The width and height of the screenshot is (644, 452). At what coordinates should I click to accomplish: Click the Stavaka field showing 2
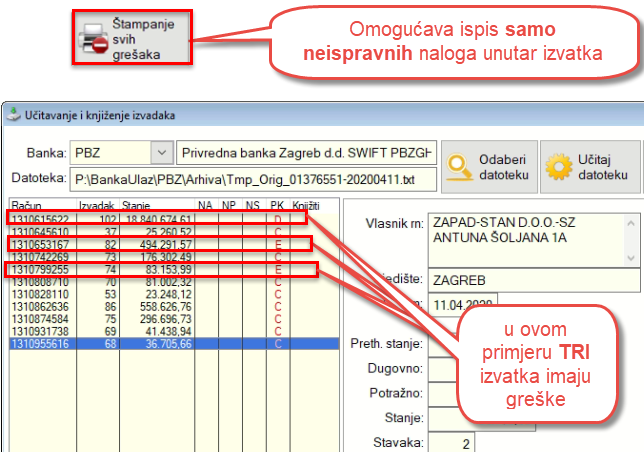(451, 441)
